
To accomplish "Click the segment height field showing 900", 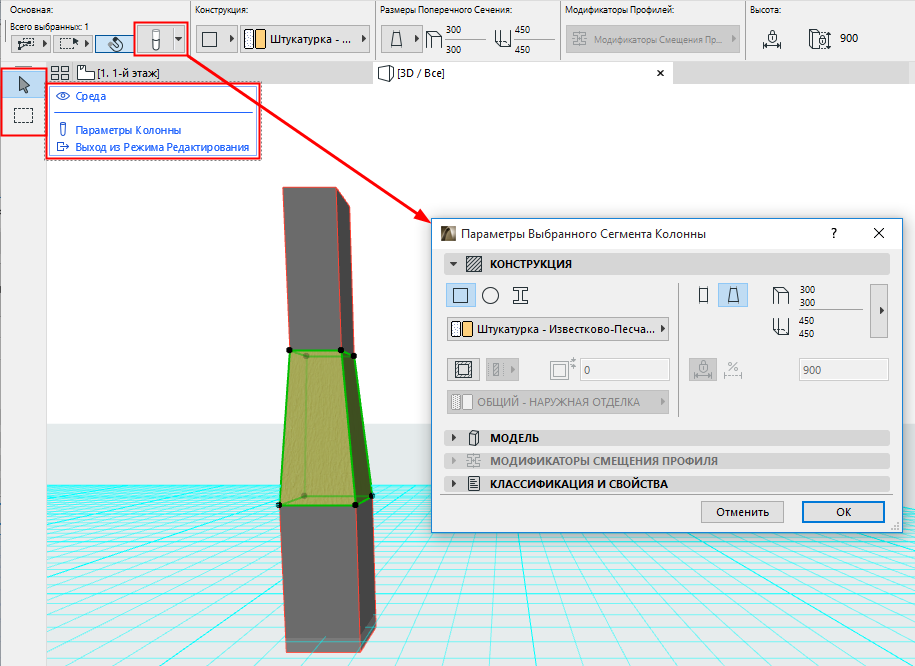I will [843, 370].
